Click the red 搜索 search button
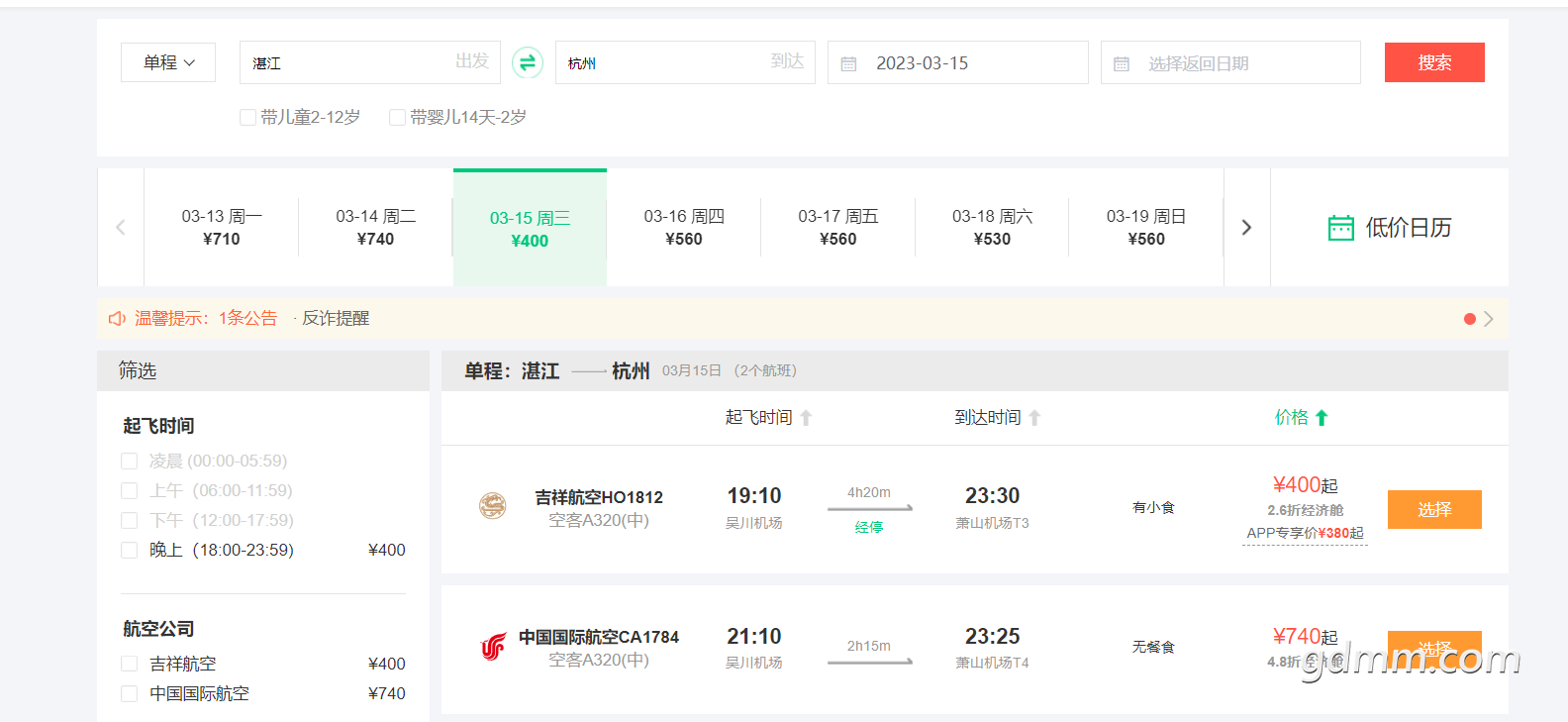 [1434, 62]
